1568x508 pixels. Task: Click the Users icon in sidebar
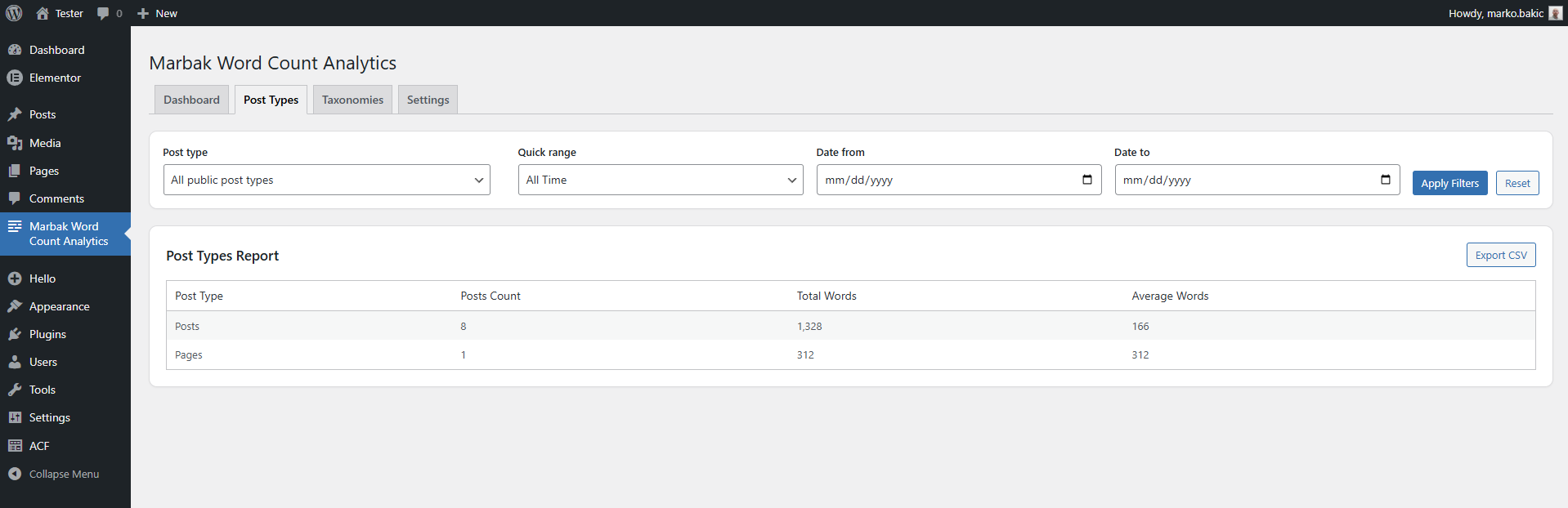click(15, 362)
